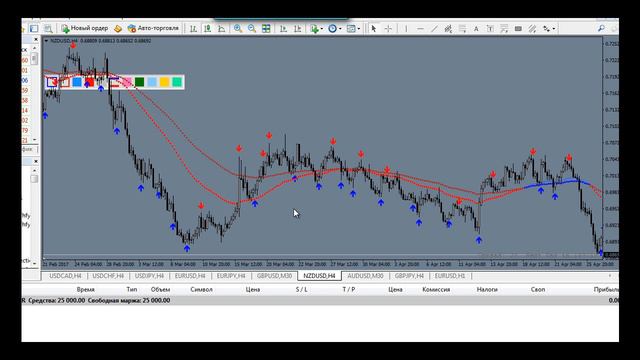Expand the NZDUSD,H4 chart title triangle
Viewport: 640px width, 360px height.
(46, 41)
